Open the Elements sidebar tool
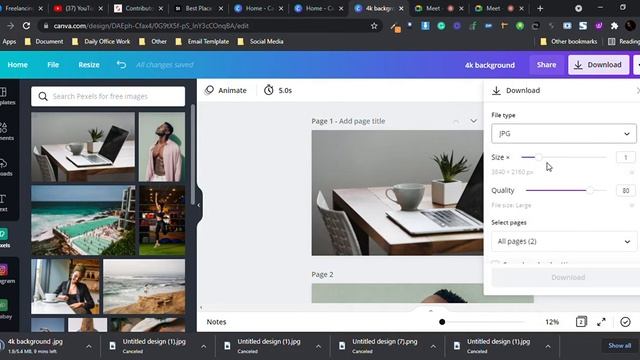 pos(4,131)
